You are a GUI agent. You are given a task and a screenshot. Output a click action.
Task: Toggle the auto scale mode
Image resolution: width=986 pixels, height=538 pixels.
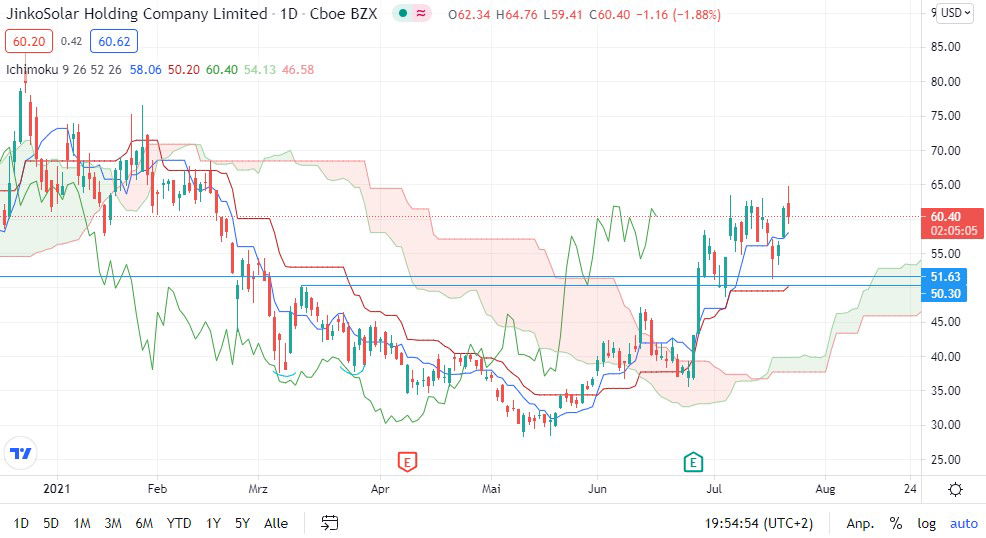pos(964,523)
